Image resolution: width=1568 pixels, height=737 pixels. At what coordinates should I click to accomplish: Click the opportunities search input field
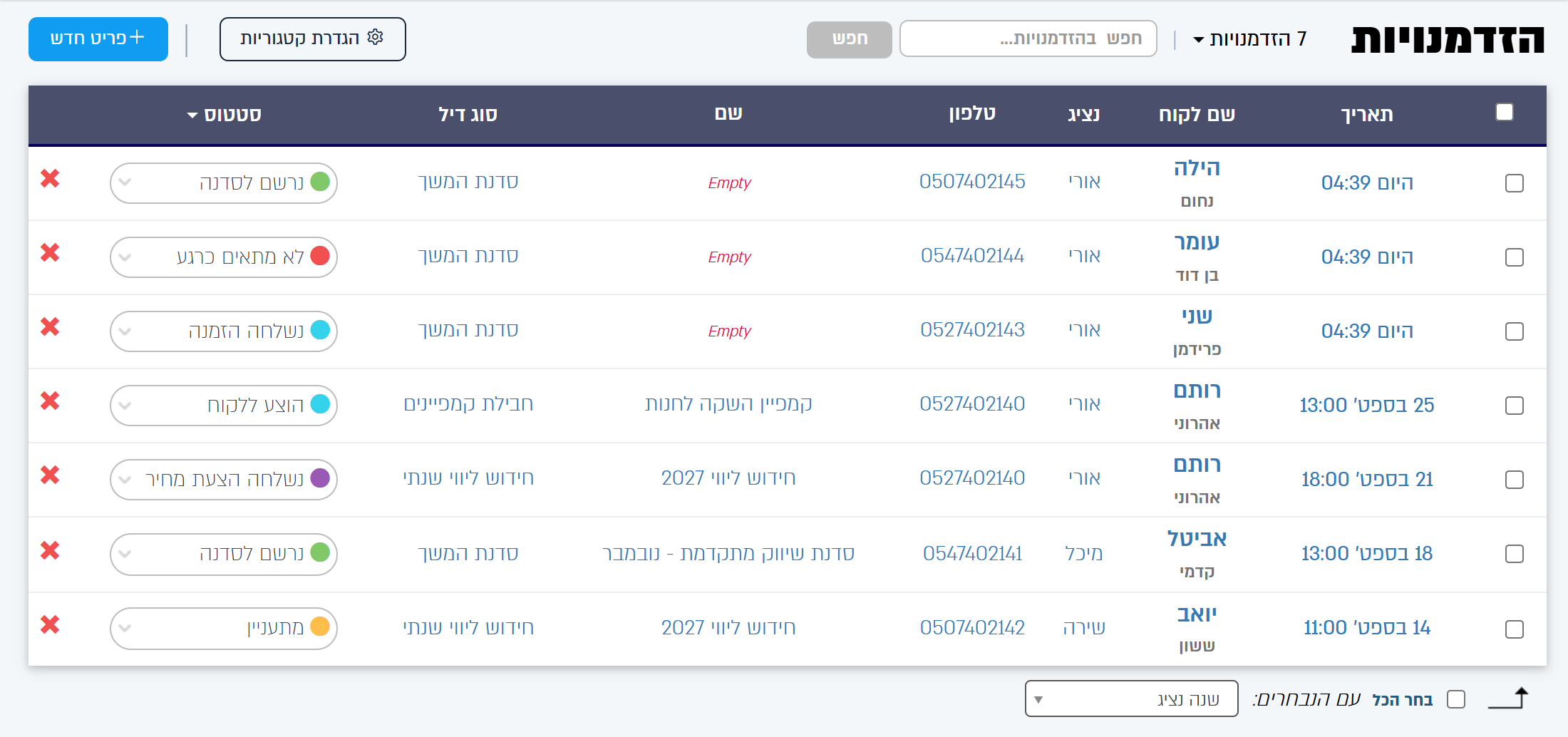(1028, 38)
